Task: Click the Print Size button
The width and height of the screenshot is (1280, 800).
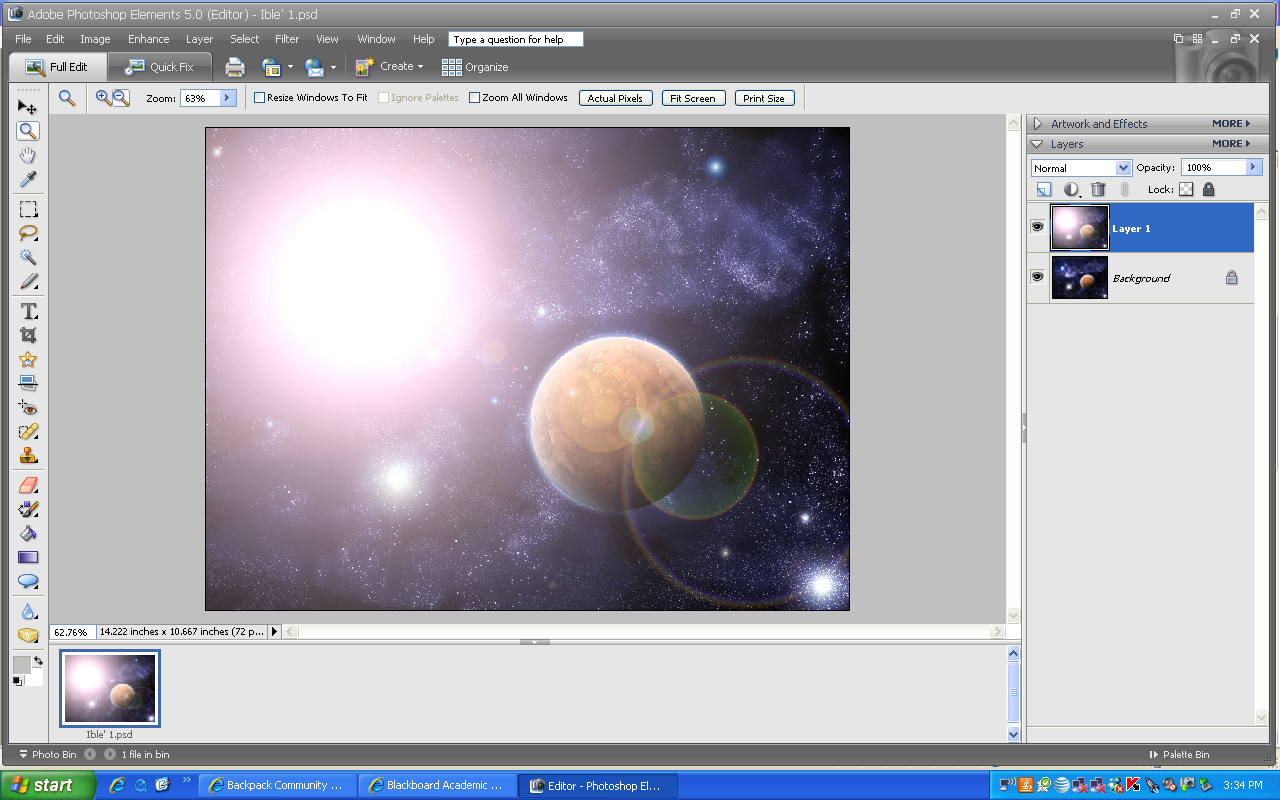Action: point(764,98)
